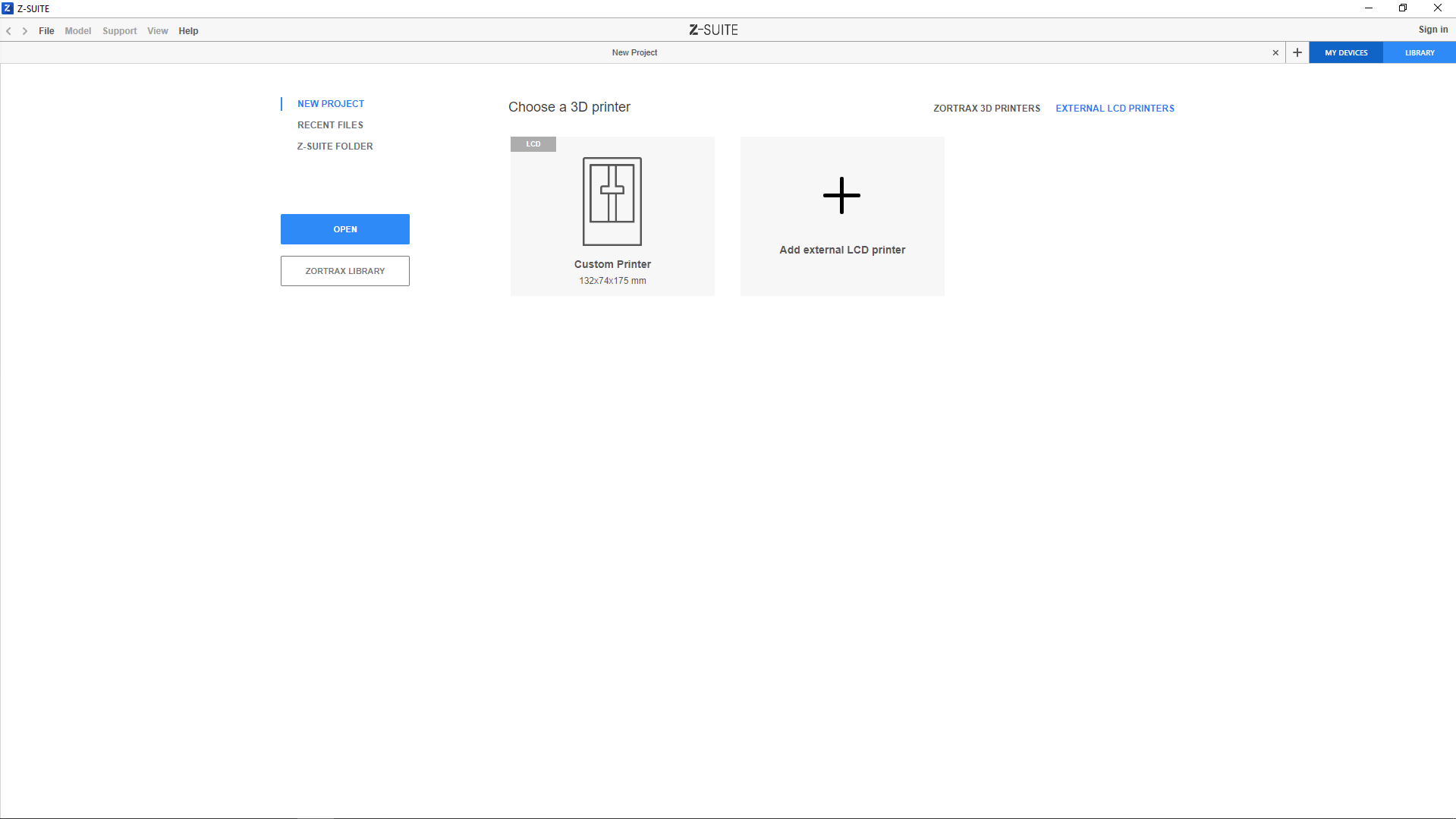This screenshot has height=819, width=1456.
Task: Click the back navigation arrow
Action: coord(8,31)
